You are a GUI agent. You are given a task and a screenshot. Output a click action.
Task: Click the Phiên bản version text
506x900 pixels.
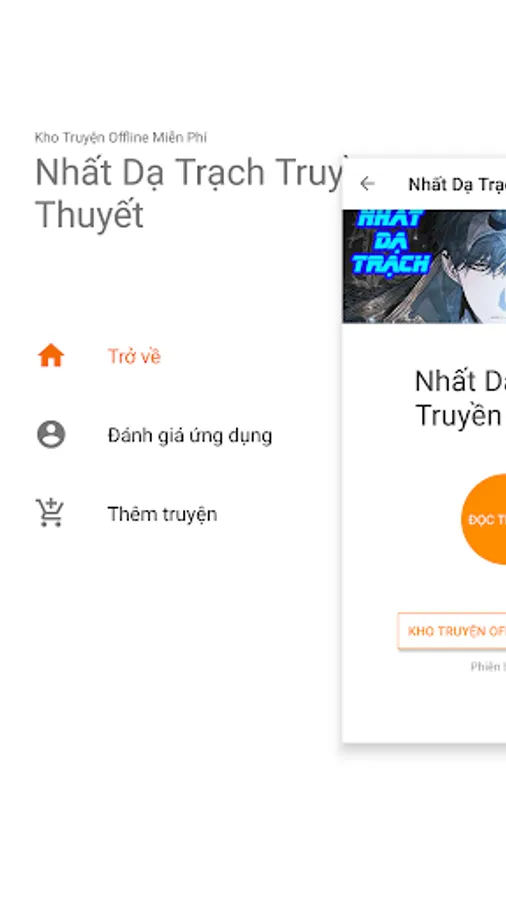coord(488,667)
